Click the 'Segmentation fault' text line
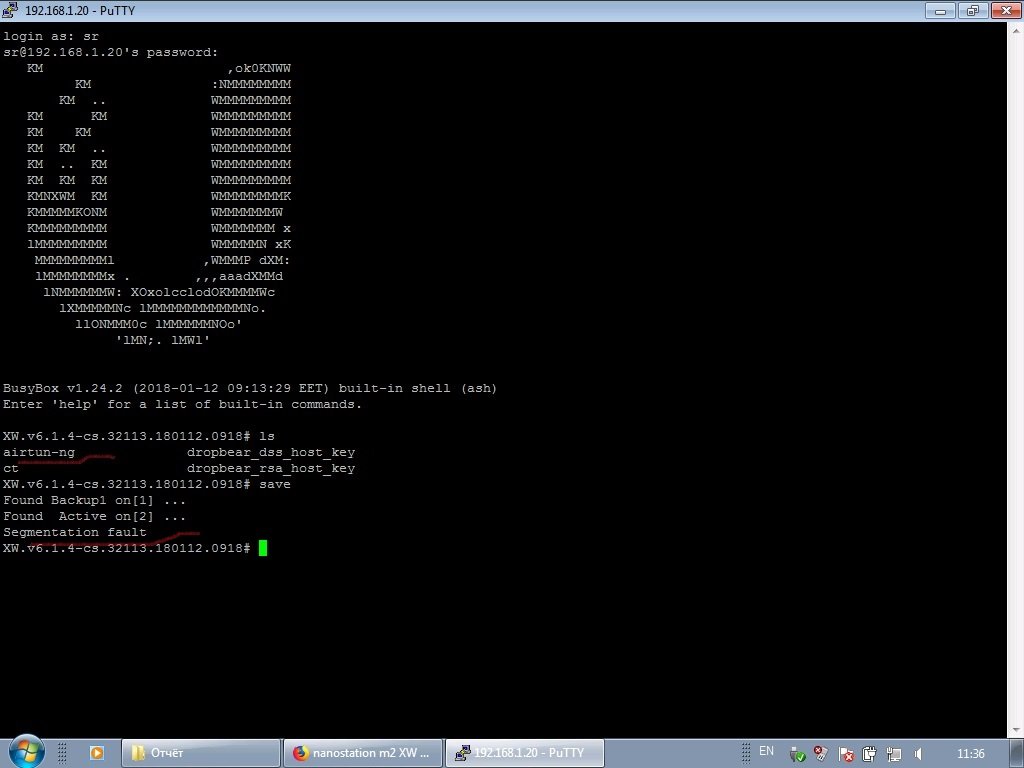 click(74, 532)
